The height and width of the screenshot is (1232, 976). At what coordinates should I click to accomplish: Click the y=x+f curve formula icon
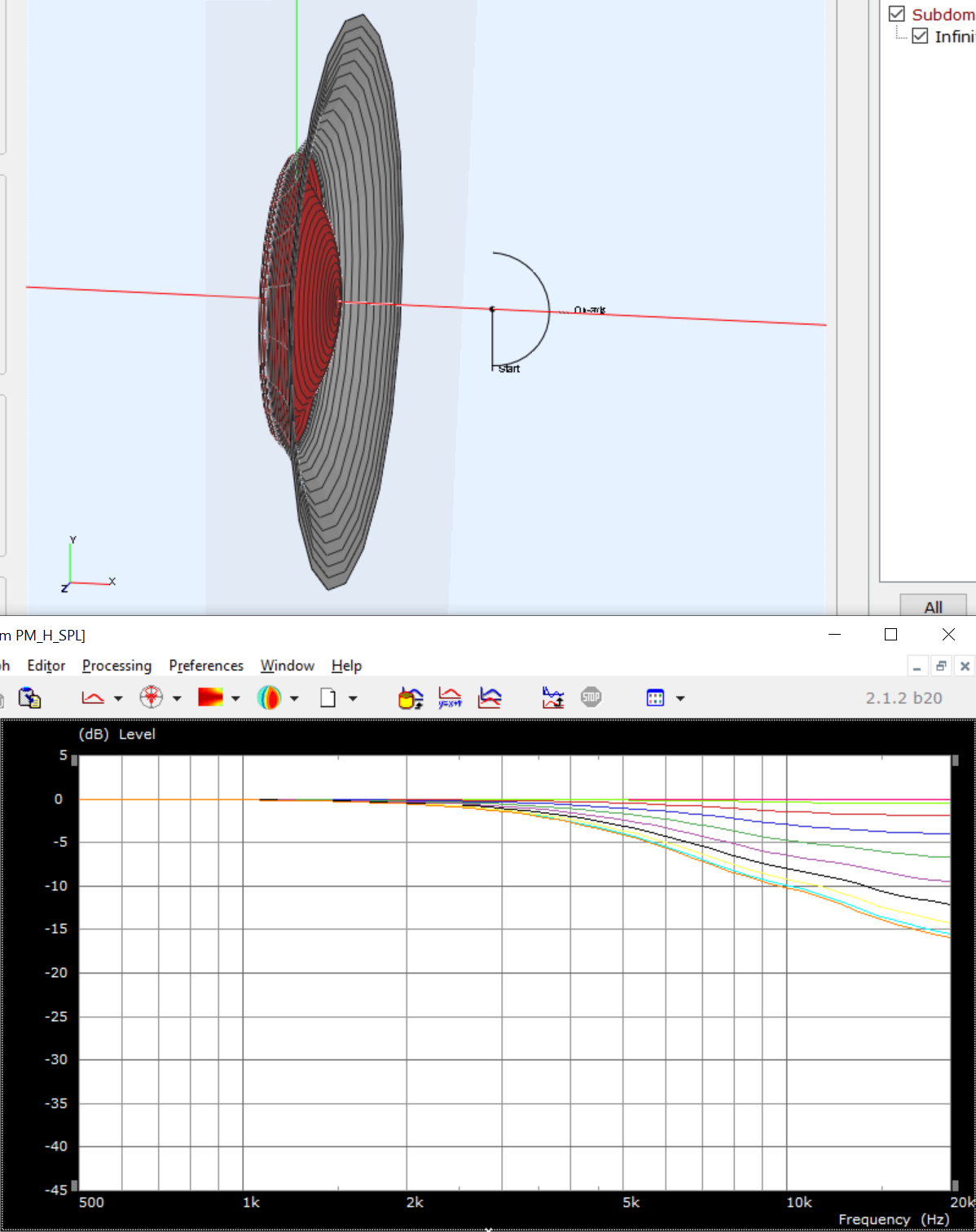(450, 698)
